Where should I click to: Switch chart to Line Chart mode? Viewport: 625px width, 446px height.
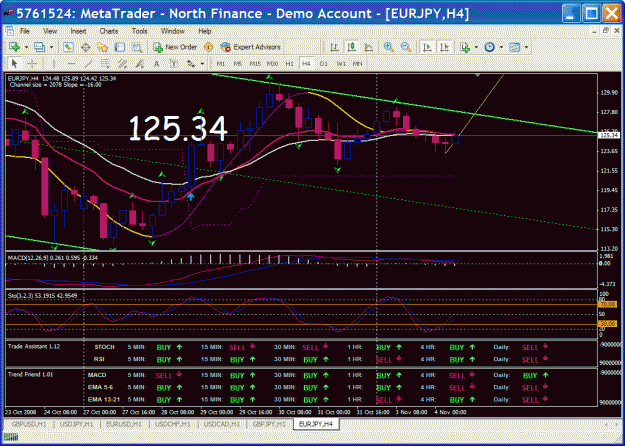pyautogui.click(x=369, y=47)
